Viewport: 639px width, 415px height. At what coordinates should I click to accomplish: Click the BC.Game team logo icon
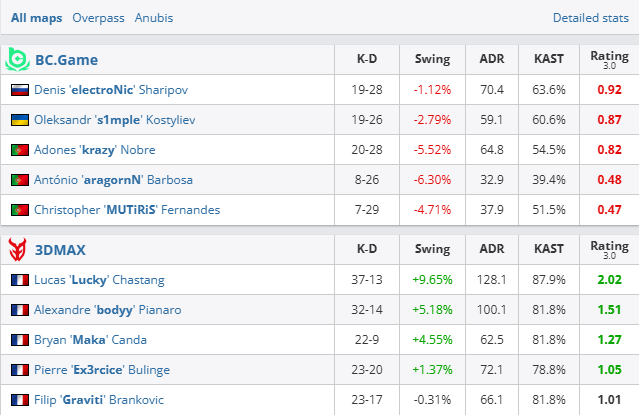(17, 59)
